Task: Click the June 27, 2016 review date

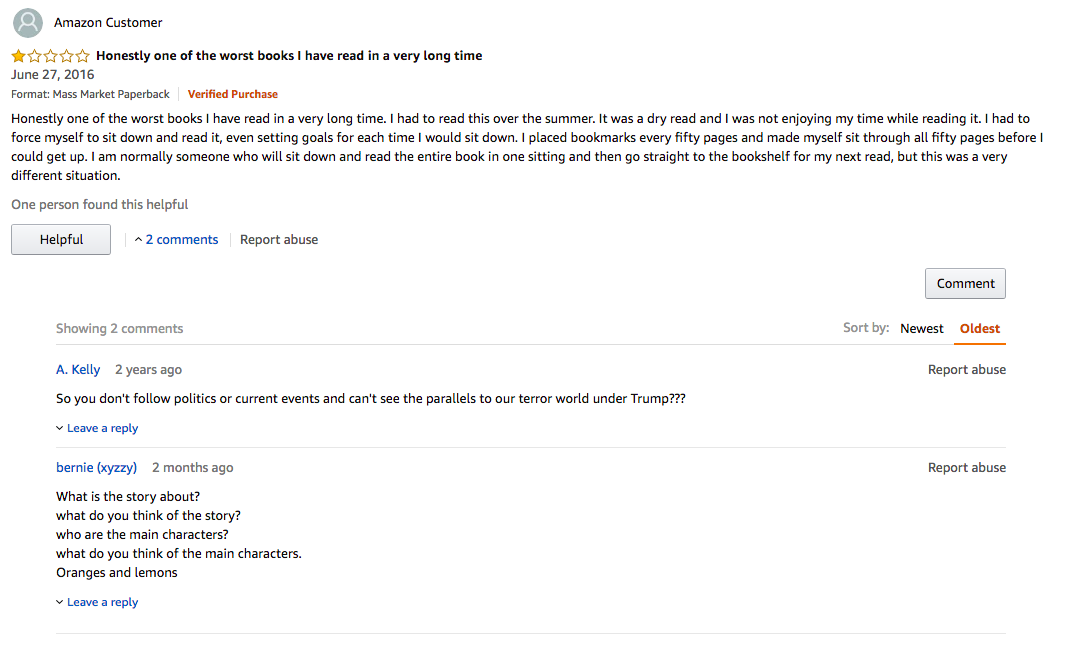Action: 53,75
